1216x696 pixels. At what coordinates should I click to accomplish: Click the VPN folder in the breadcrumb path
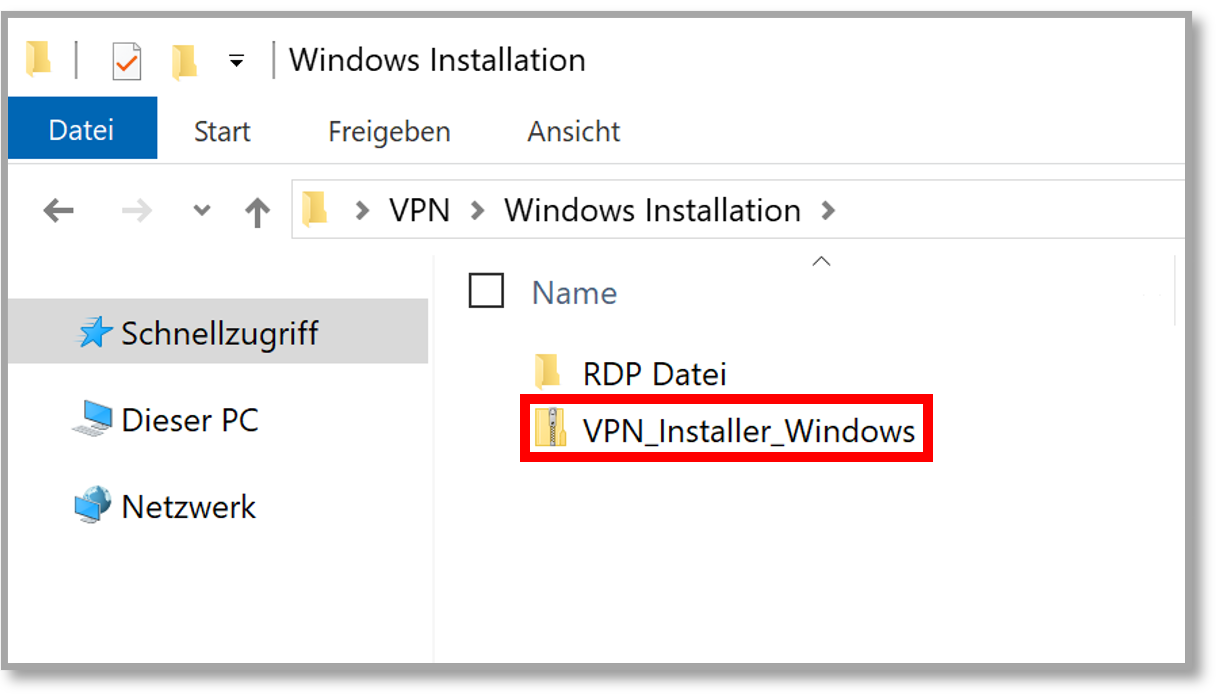coord(418,210)
